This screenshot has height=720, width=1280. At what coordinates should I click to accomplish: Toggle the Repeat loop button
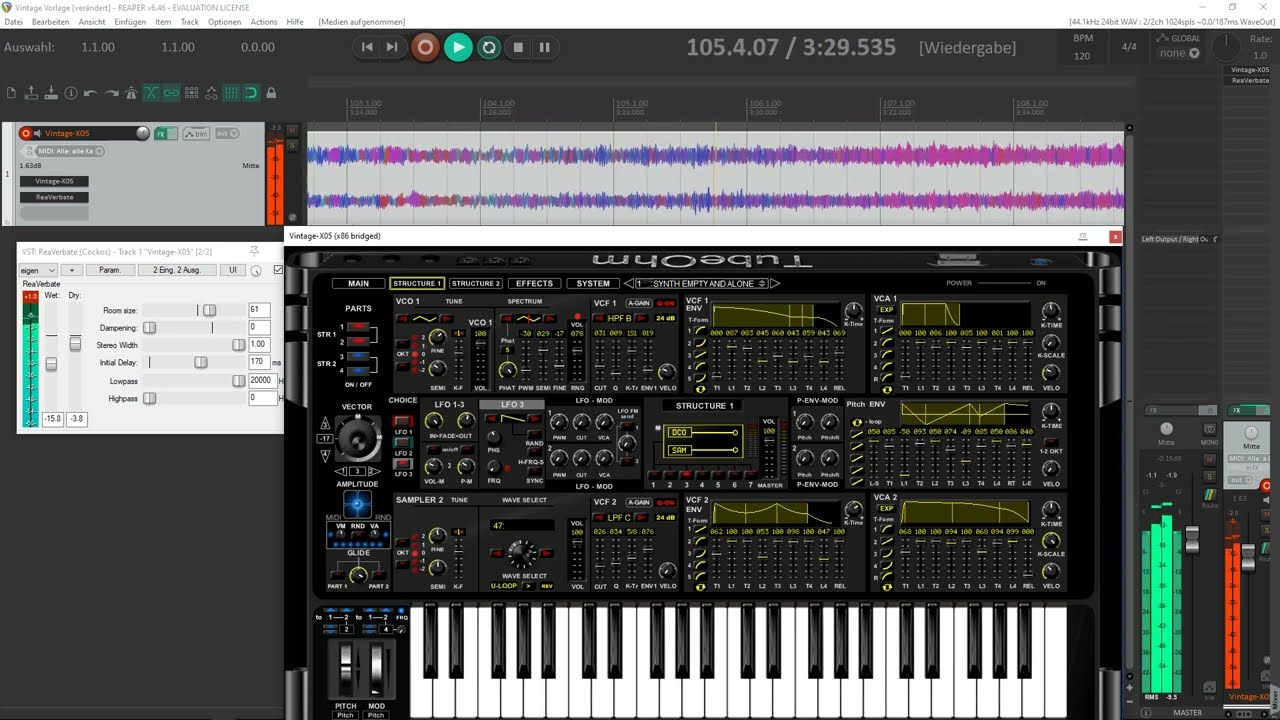click(489, 47)
